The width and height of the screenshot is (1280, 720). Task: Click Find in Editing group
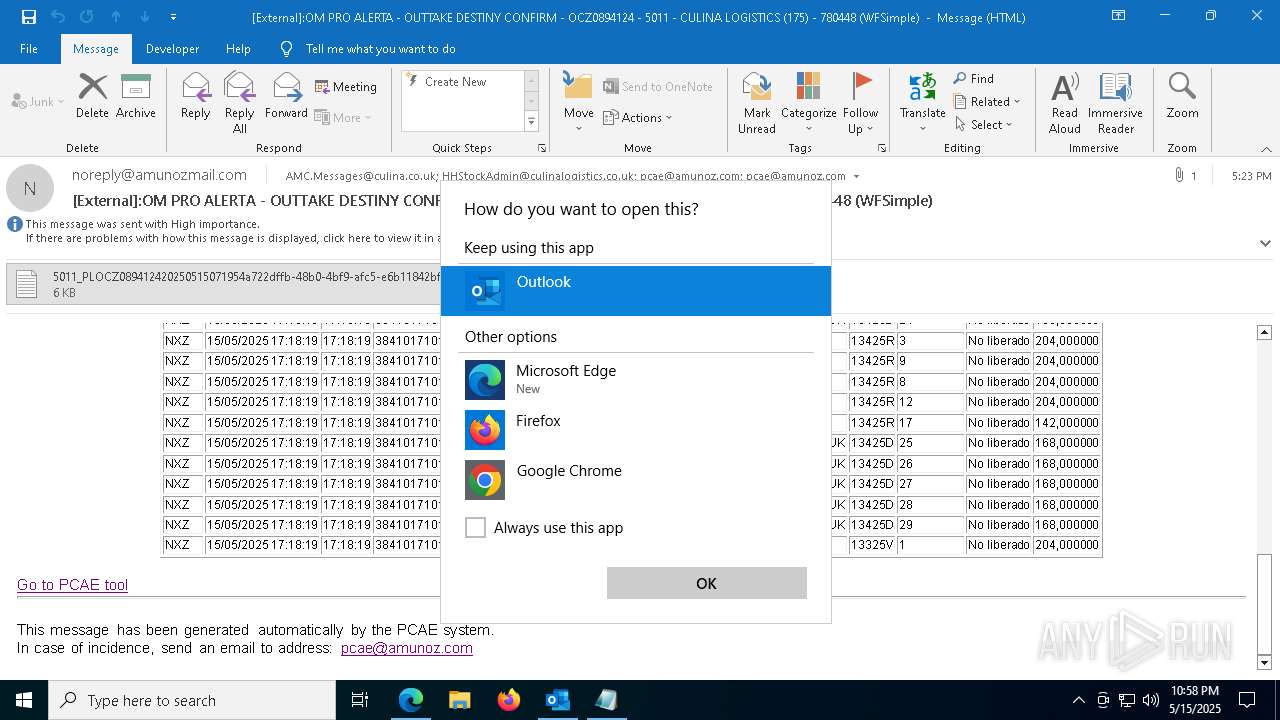pos(973,78)
